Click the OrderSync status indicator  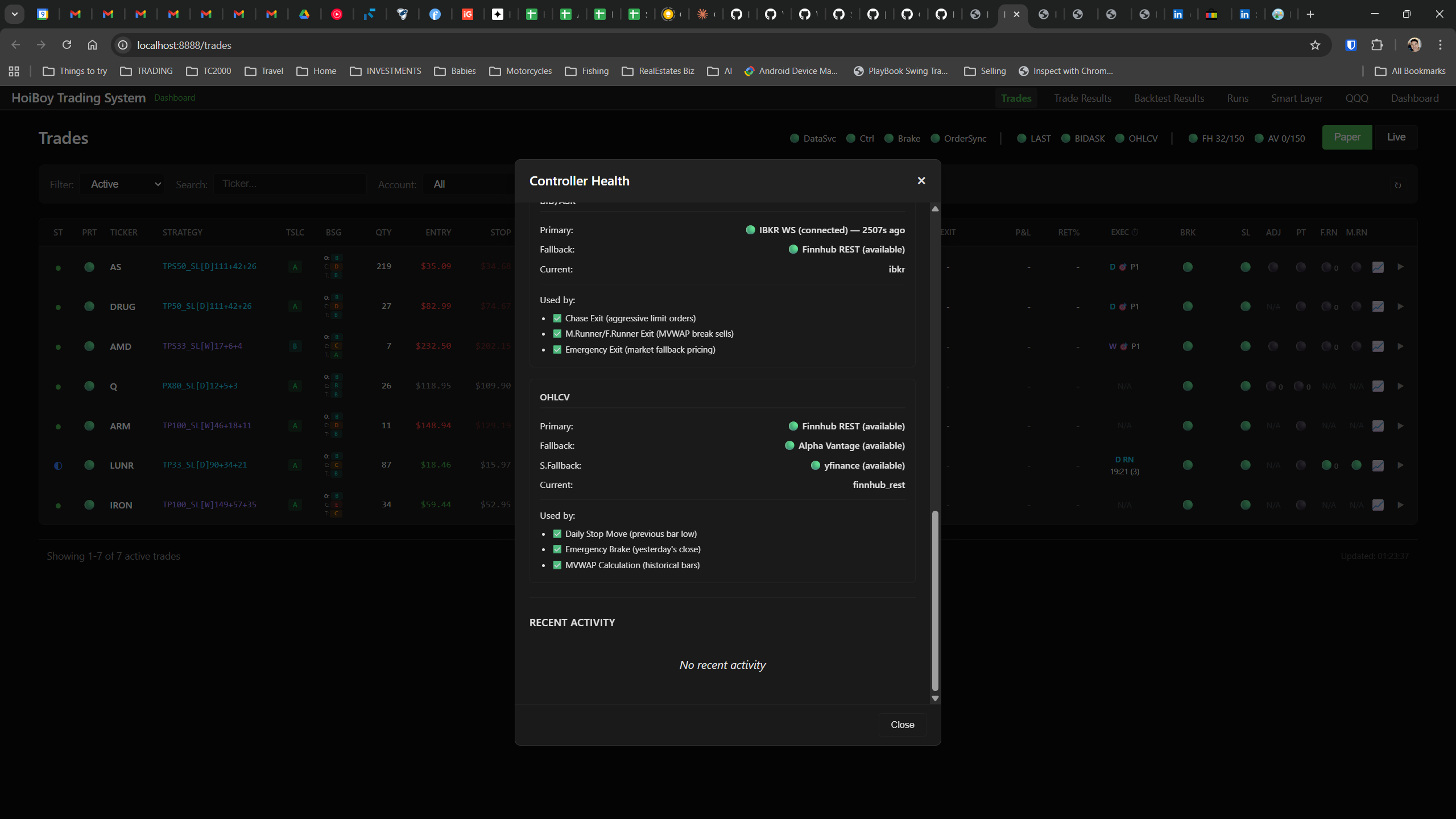tap(958, 138)
